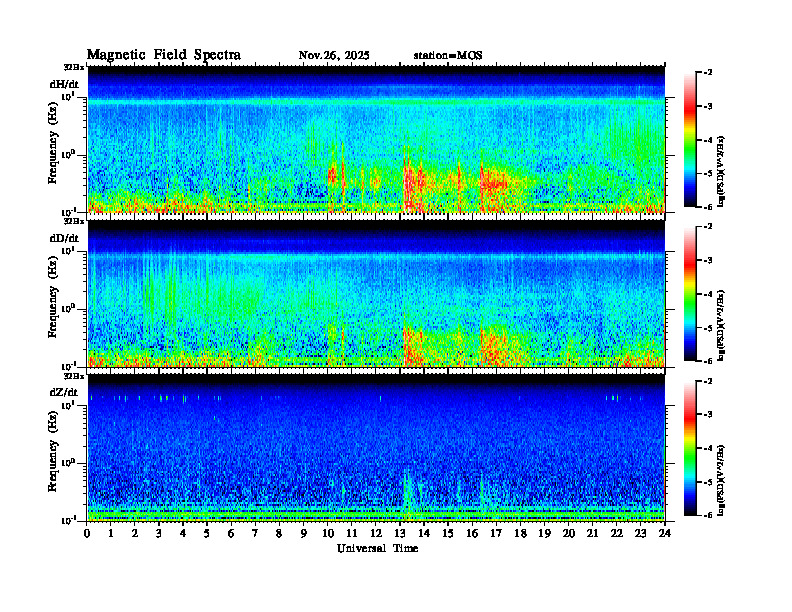
Task: Click the hour 20 tick label
Action: tap(569, 534)
